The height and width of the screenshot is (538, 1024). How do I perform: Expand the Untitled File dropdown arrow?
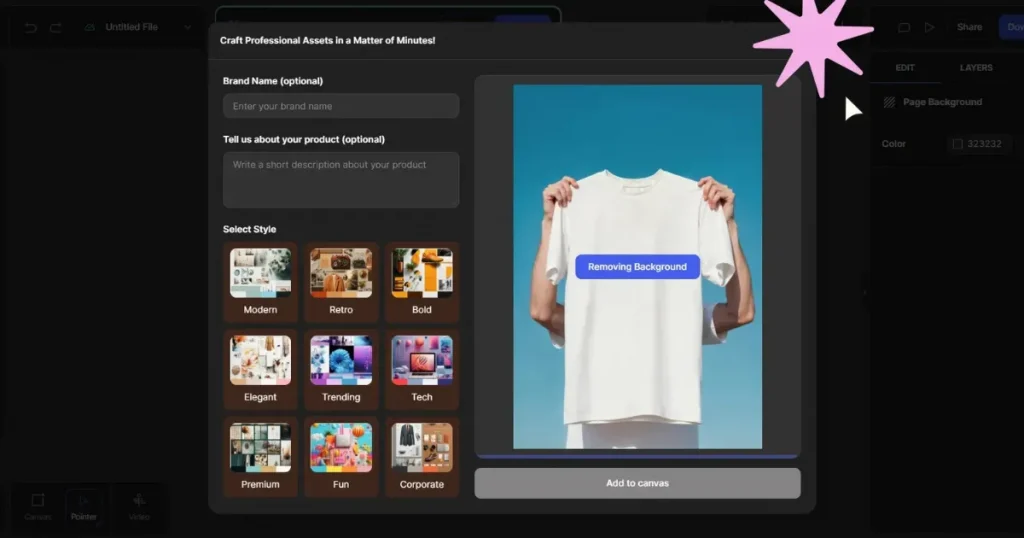187,27
